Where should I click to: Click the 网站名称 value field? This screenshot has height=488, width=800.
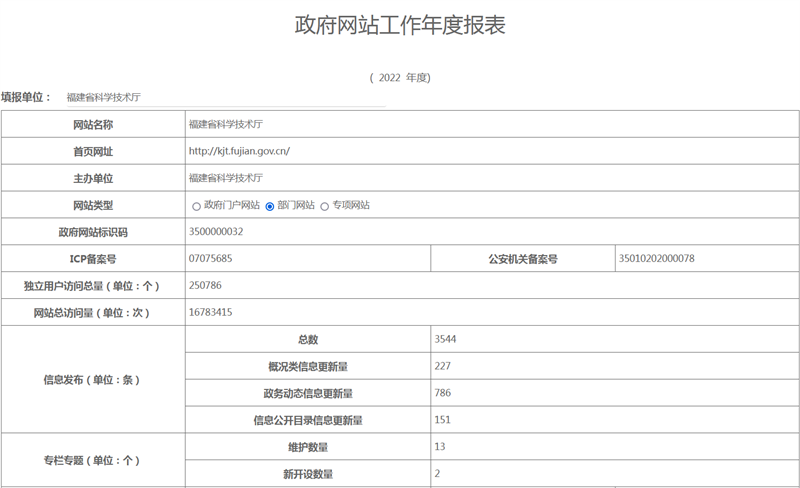click(225, 125)
